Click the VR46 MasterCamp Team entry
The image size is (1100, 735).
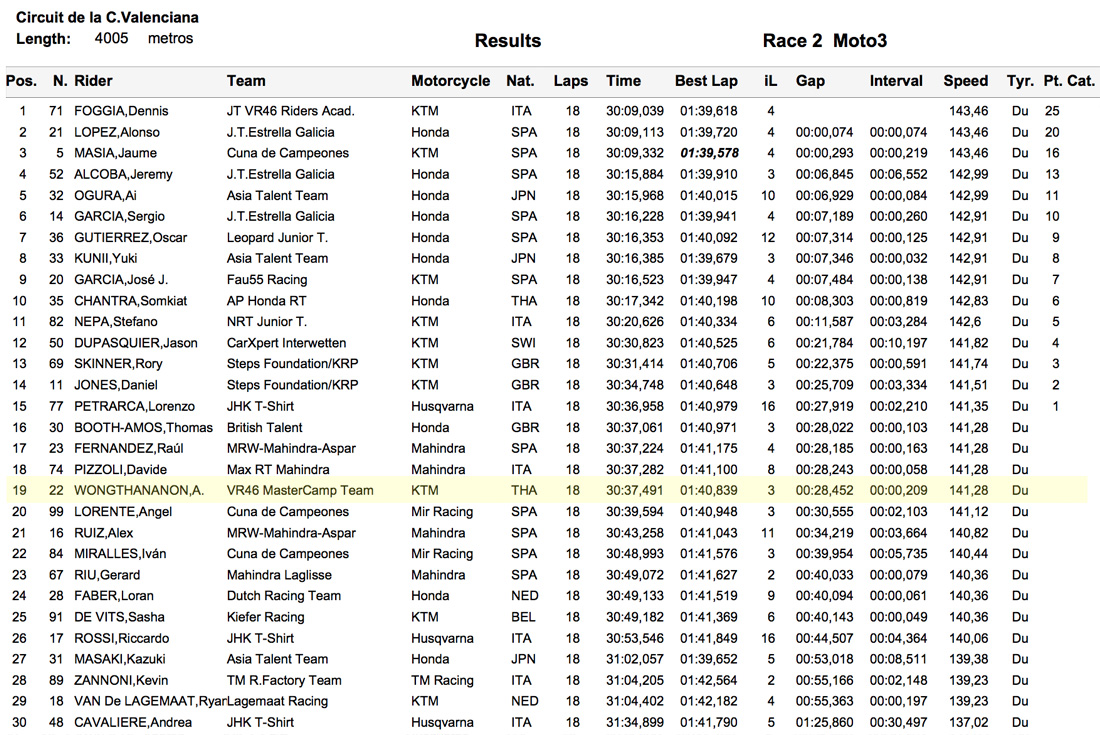tap(300, 490)
